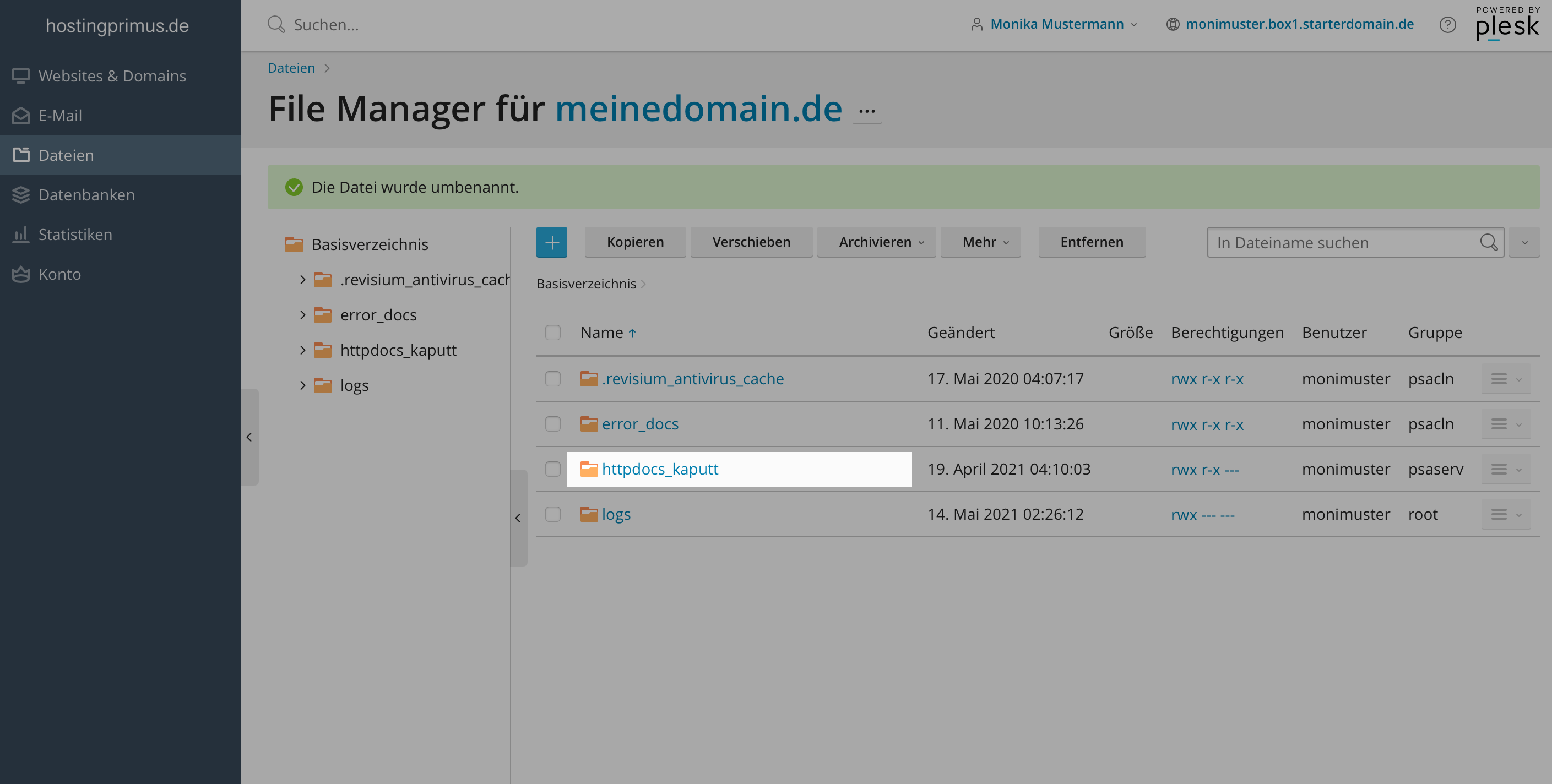Image resolution: width=1552 pixels, height=784 pixels.
Task: Click the file search magnifier icon
Action: [1488, 243]
